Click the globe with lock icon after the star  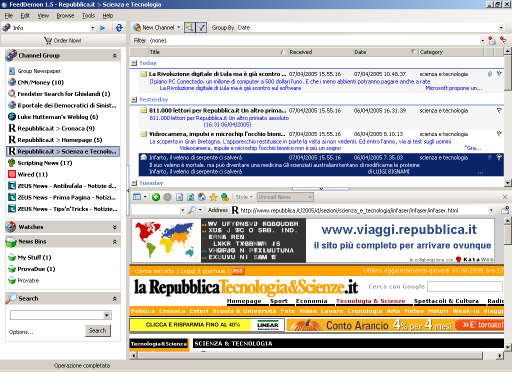225,197
